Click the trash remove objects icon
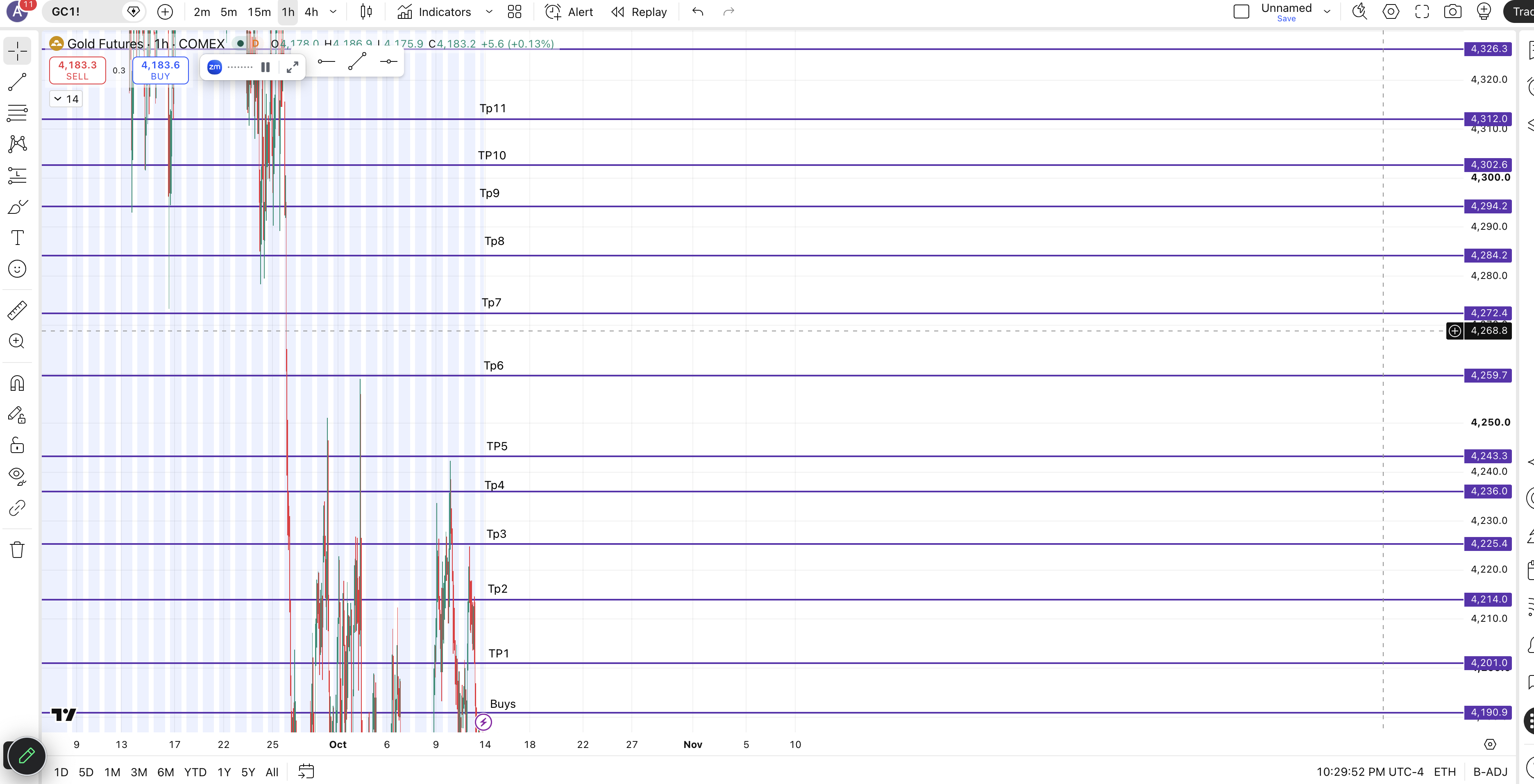1534x784 pixels. tap(17, 549)
